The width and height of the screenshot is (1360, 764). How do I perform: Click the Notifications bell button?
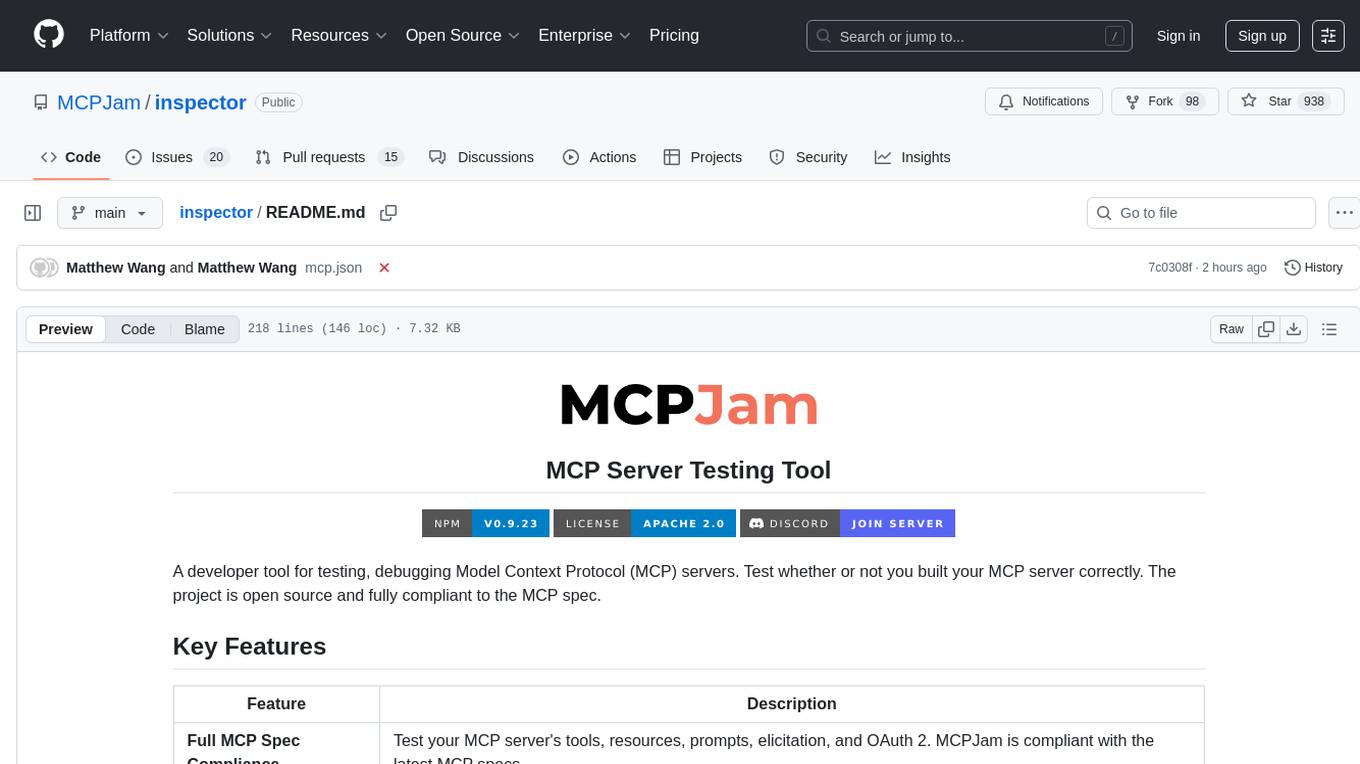click(x=1044, y=102)
